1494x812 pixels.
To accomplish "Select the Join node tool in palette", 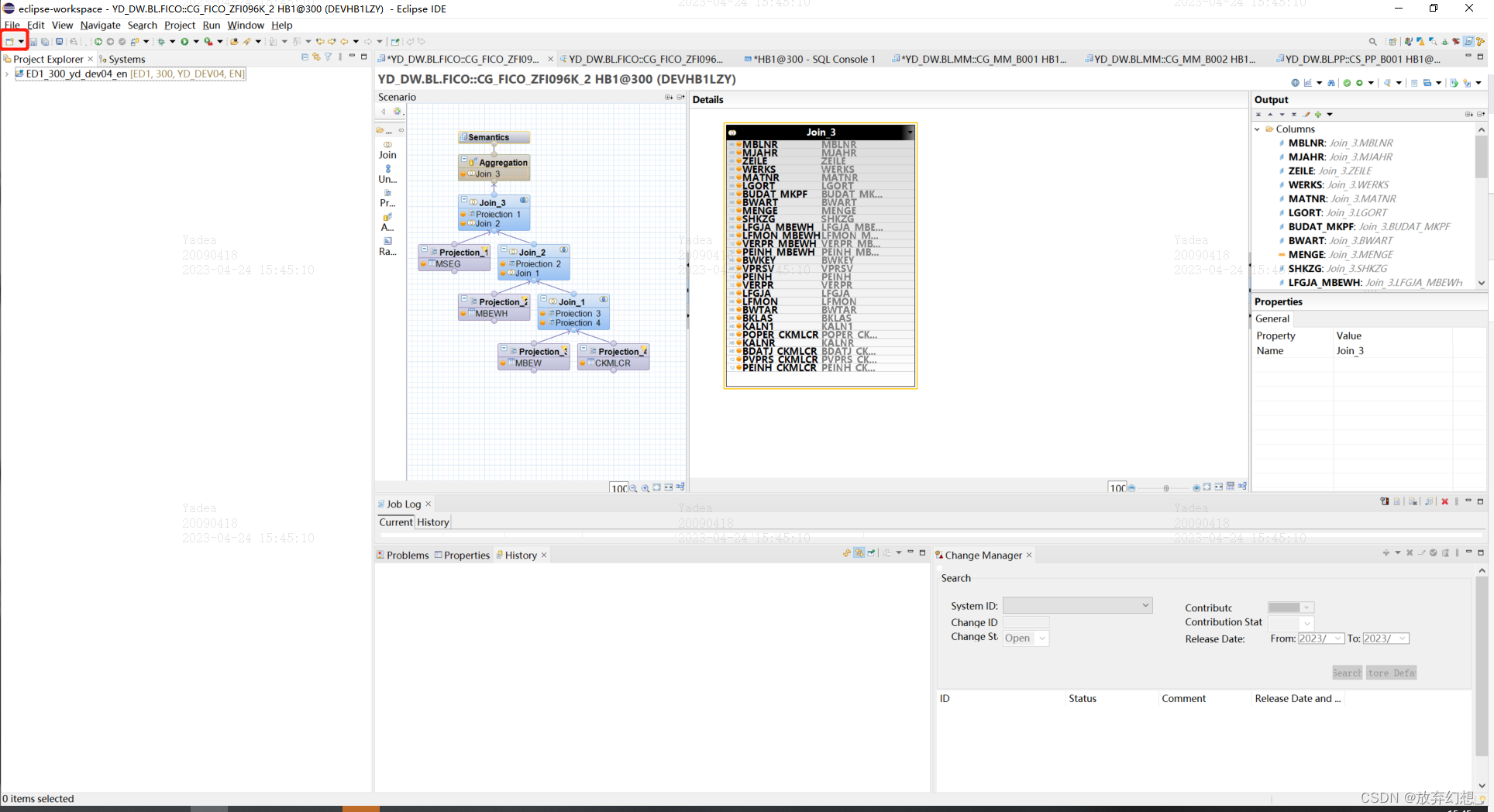I will (387, 150).
